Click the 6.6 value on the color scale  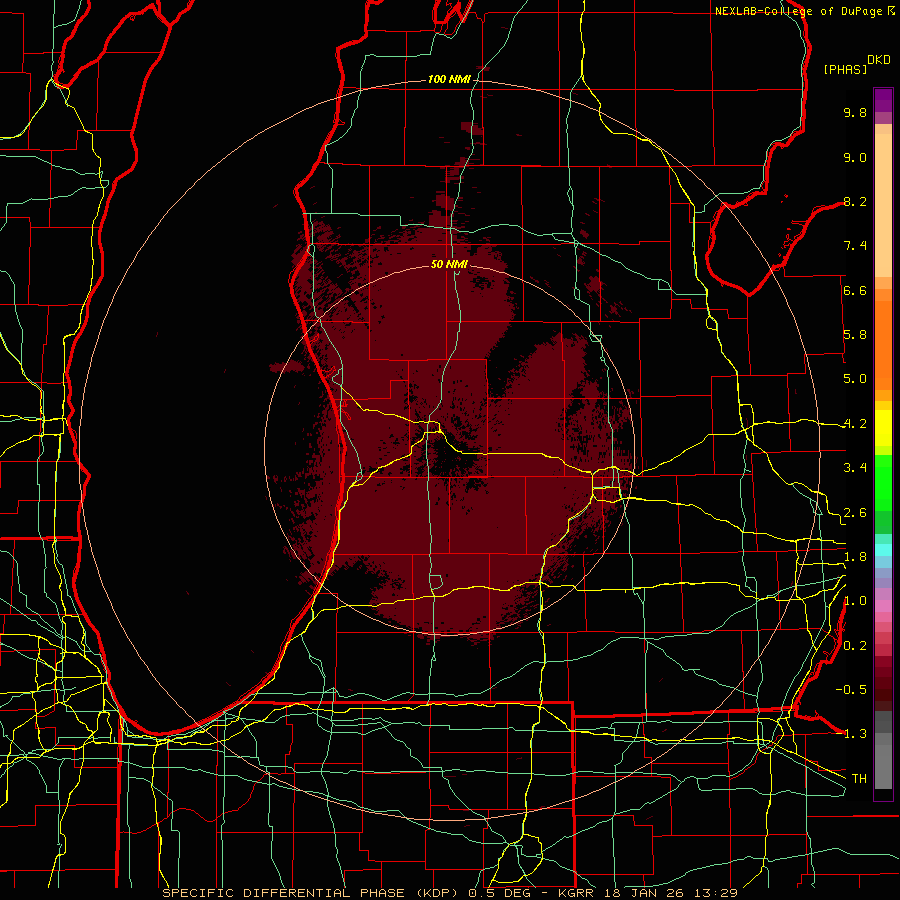[x=855, y=291]
